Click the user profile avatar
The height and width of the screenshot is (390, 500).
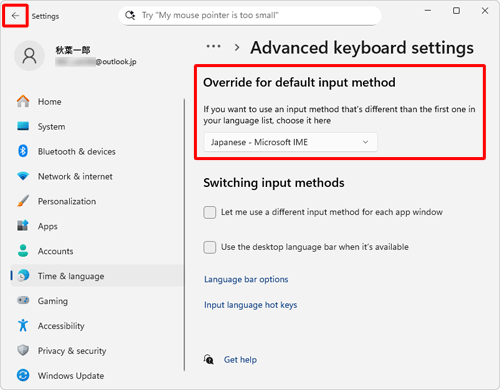point(29,56)
